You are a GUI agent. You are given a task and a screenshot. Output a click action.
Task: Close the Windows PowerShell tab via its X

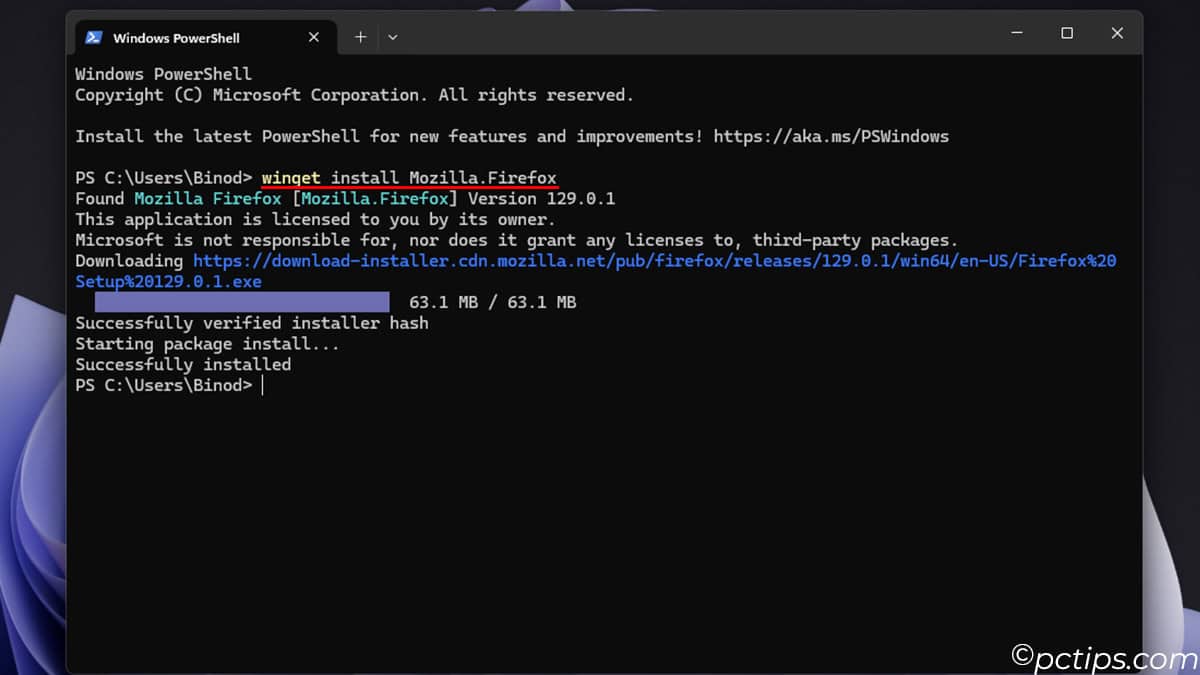[313, 36]
